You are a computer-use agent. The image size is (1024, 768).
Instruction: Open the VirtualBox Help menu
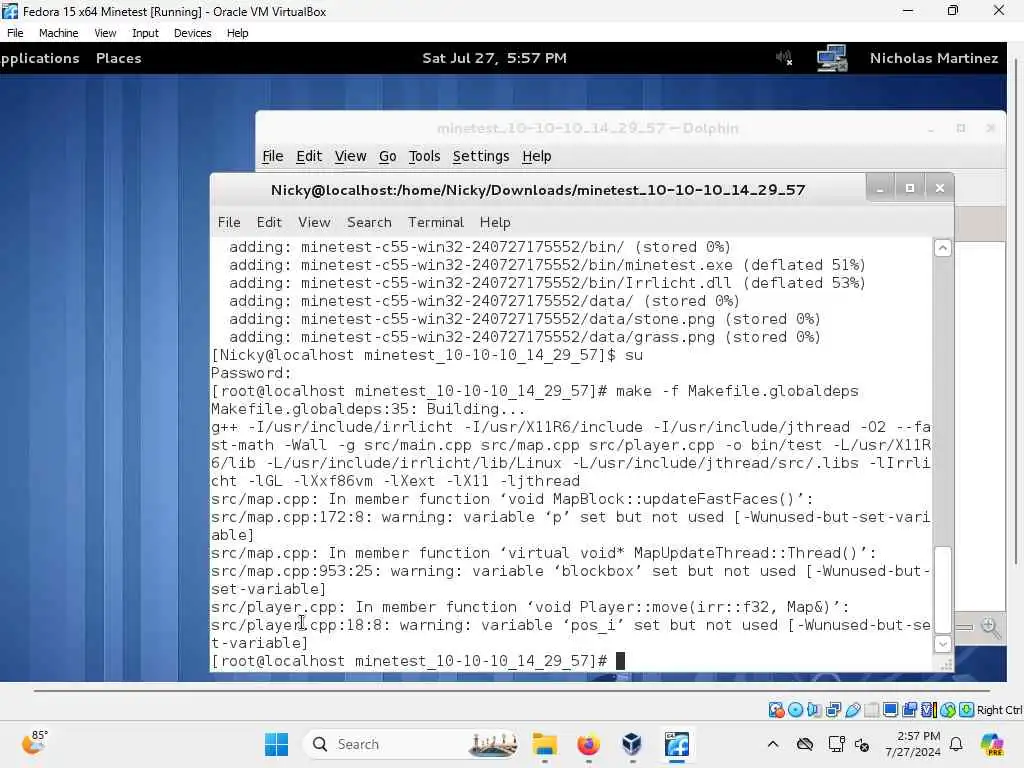click(x=237, y=33)
